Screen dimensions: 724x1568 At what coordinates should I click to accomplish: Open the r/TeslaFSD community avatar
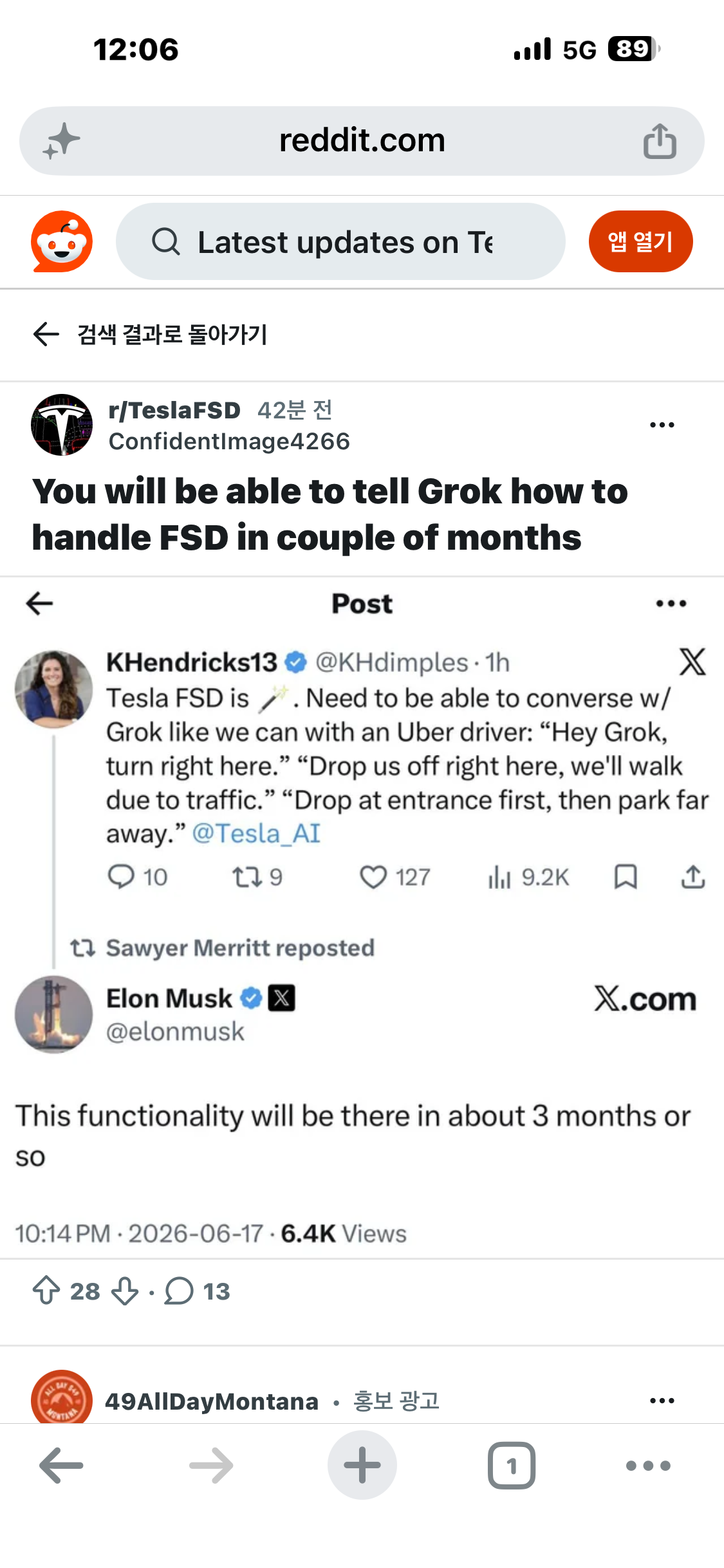coord(62,425)
